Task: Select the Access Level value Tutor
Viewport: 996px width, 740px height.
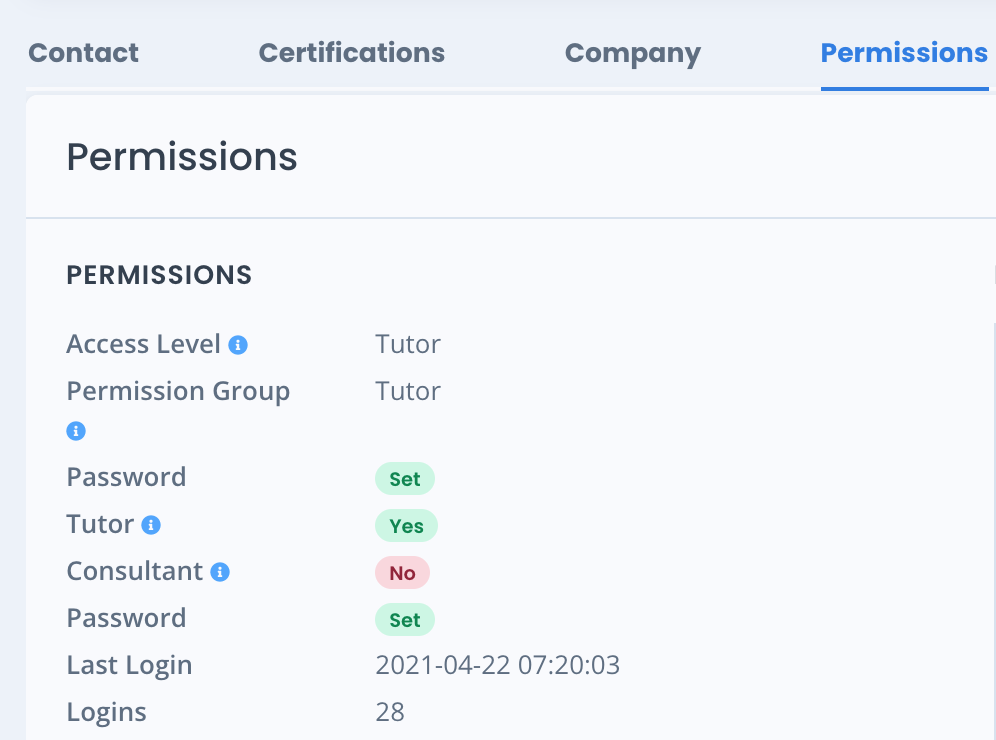Action: pos(408,344)
